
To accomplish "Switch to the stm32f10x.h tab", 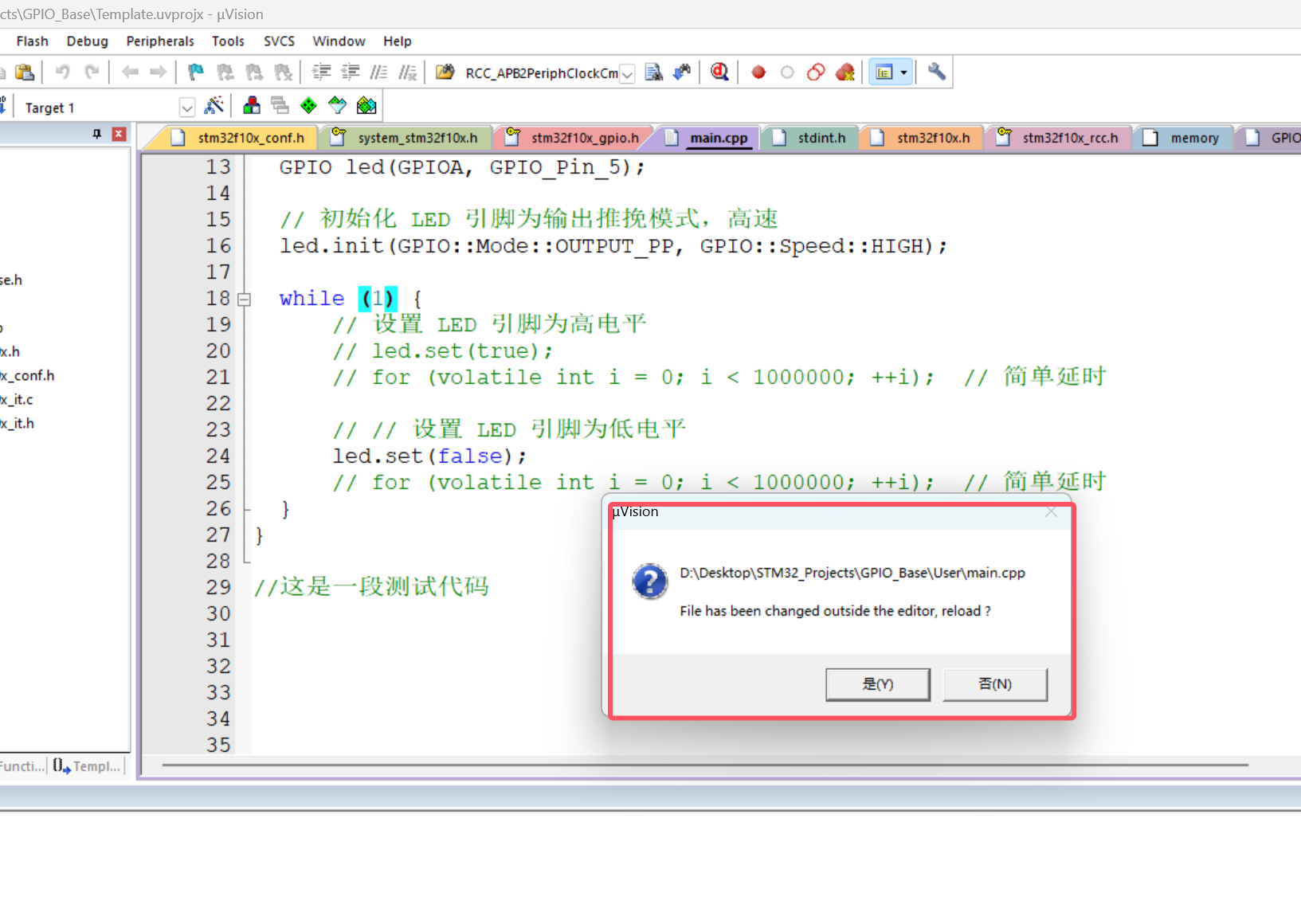I will point(922,138).
